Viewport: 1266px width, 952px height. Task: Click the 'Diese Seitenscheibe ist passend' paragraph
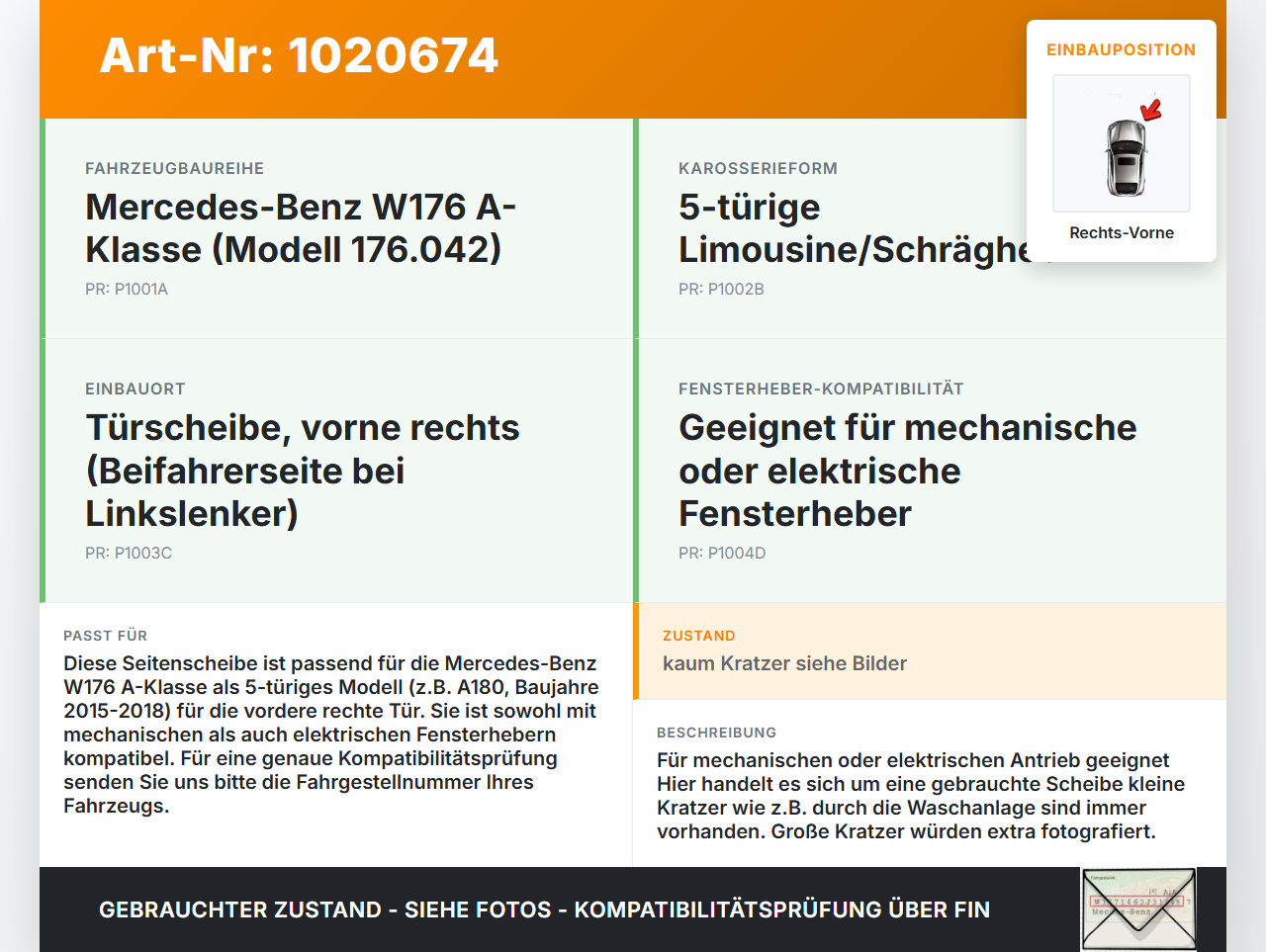pos(331,735)
